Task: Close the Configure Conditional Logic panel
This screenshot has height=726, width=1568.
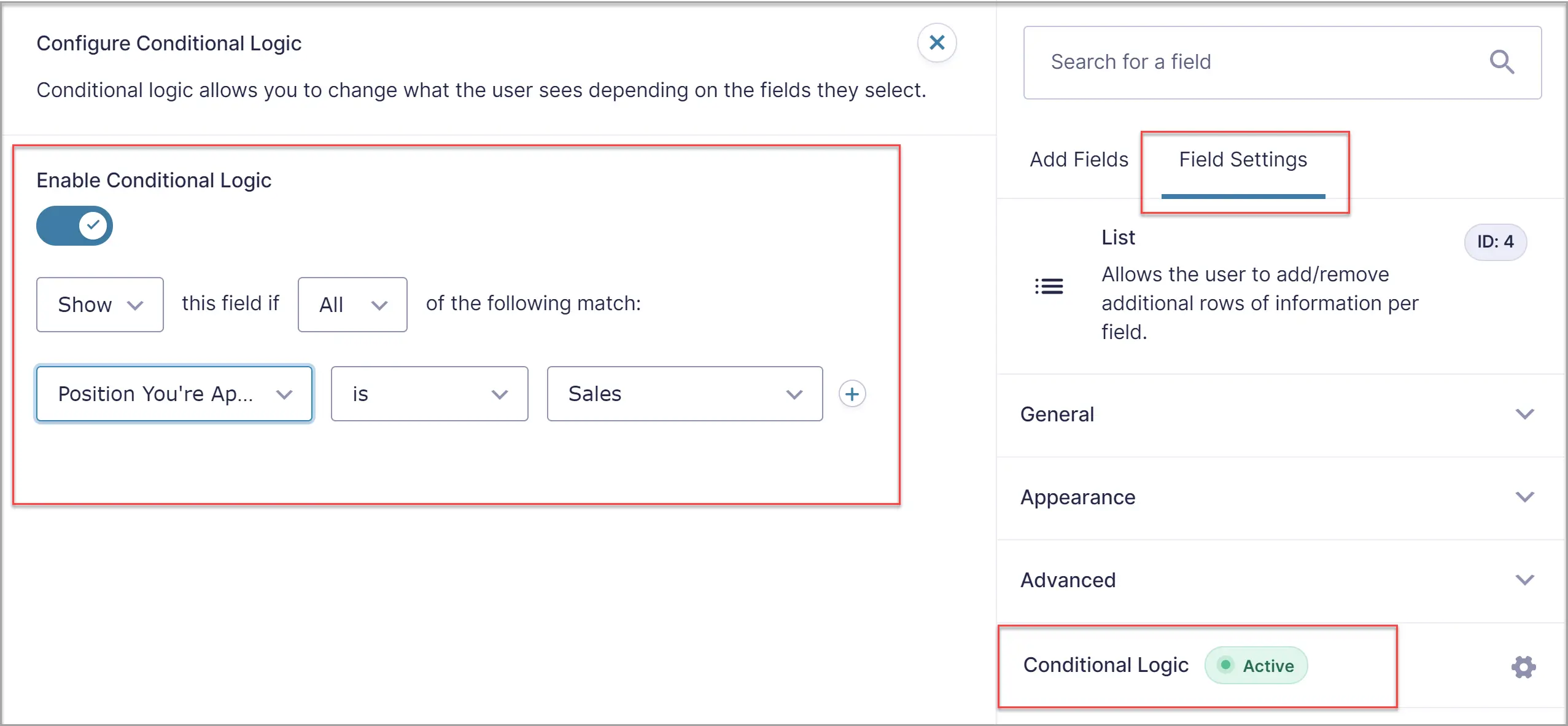Action: click(x=936, y=43)
